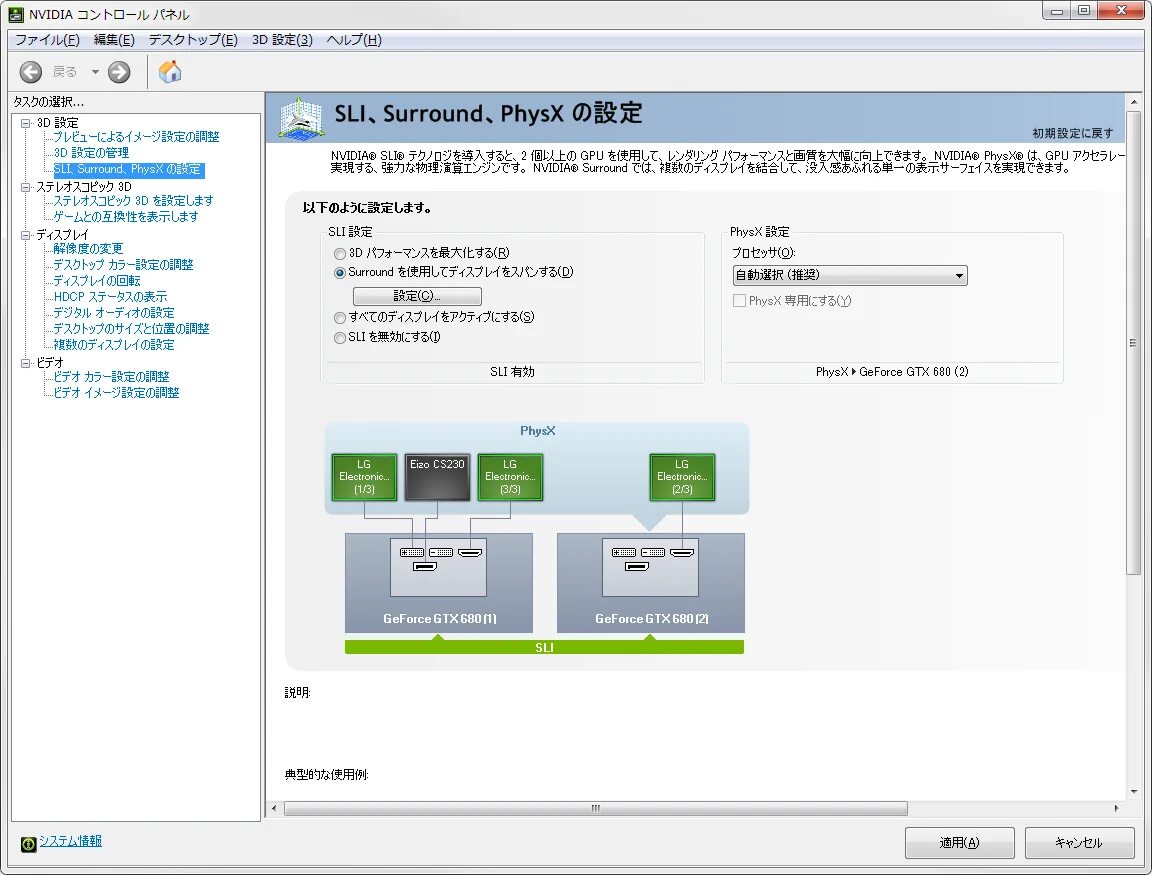Open the システム情報 link
The image size is (1152, 875).
point(71,840)
